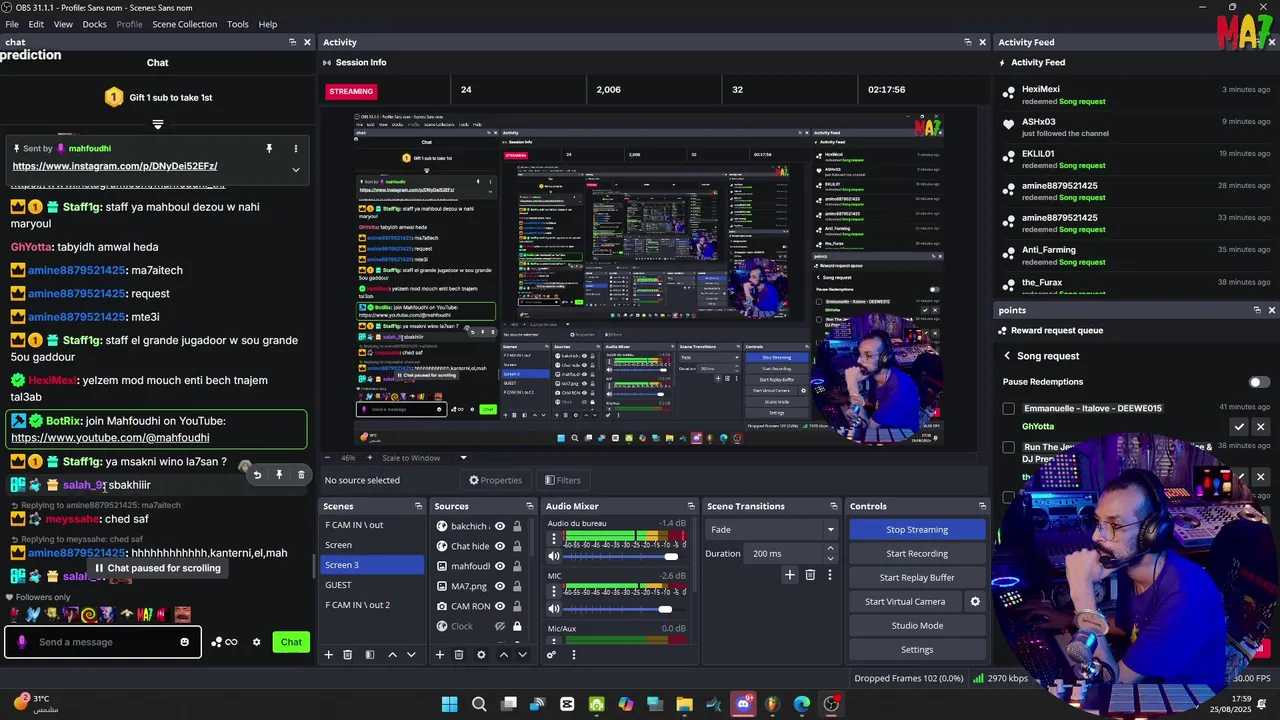Toggle visibility of bakchich source

point(500,526)
